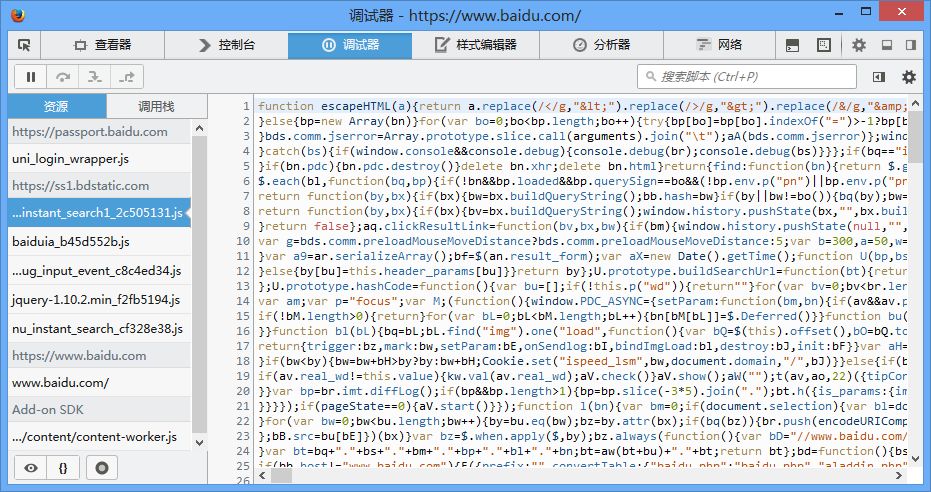
Task: Focus the 搜索脚本 search field
Action: pos(747,77)
